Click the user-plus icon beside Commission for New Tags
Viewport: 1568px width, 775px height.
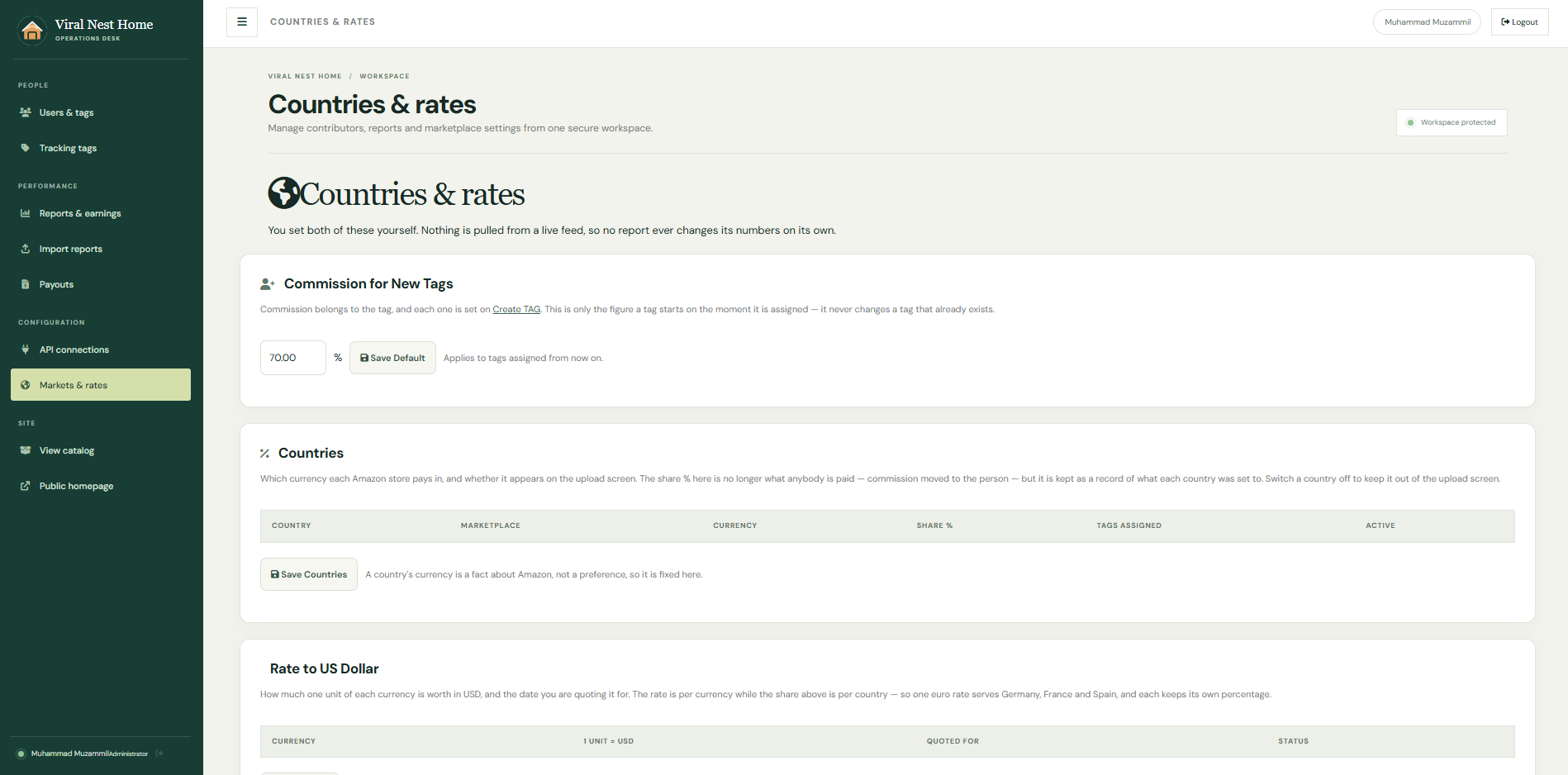point(268,284)
